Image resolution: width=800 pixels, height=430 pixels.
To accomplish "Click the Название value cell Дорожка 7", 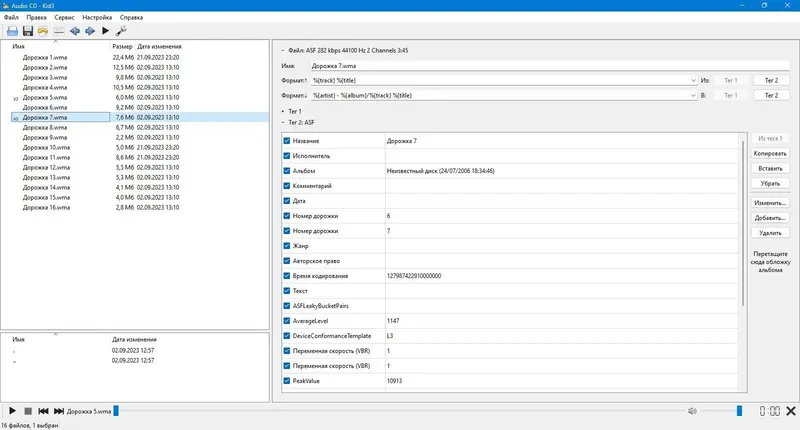I will (x=561, y=141).
